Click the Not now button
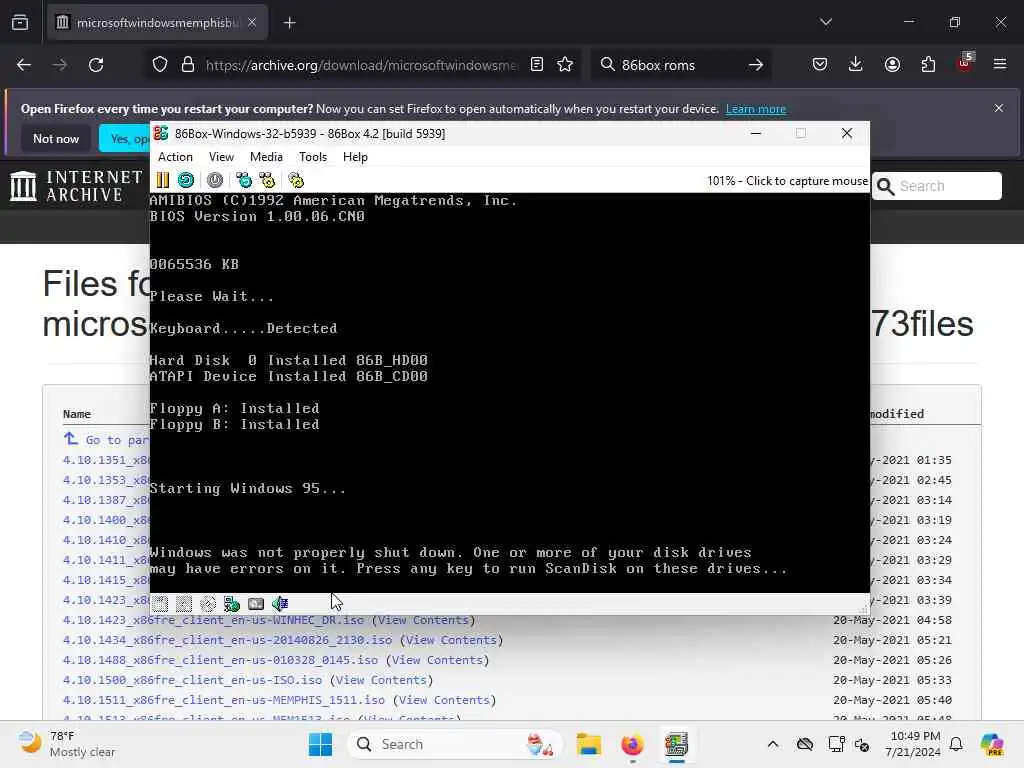This screenshot has height=768, width=1024. tap(56, 138)
